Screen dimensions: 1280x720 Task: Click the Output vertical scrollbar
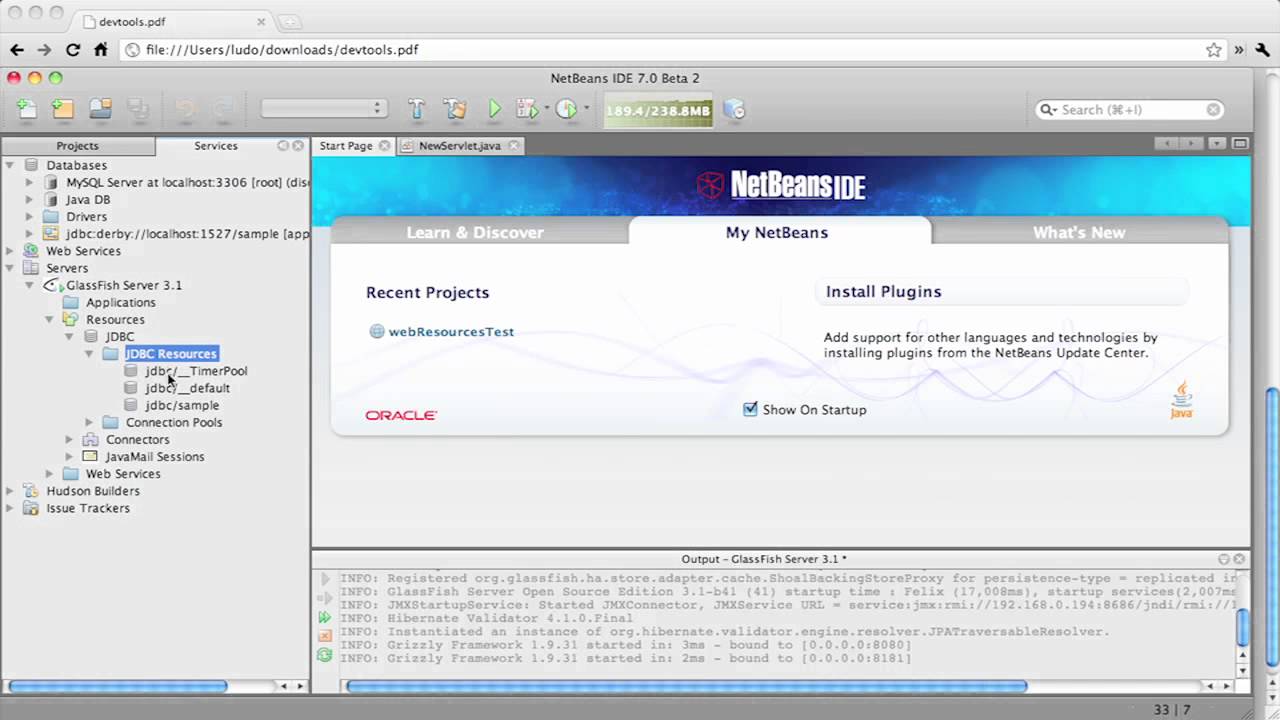click(x=1242, y=627)
